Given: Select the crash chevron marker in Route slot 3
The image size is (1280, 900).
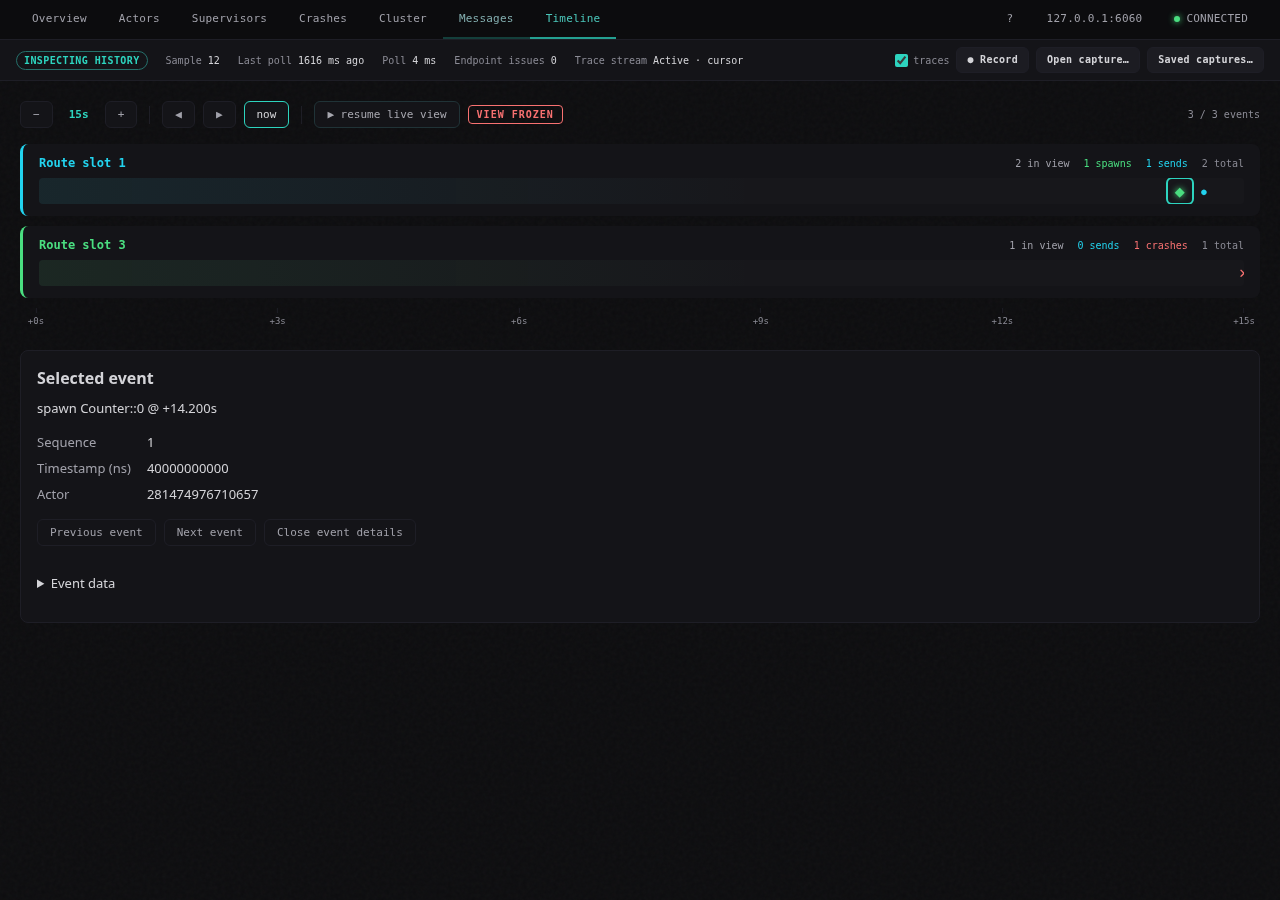Looking at the screenshot, I should [1242, 273].
